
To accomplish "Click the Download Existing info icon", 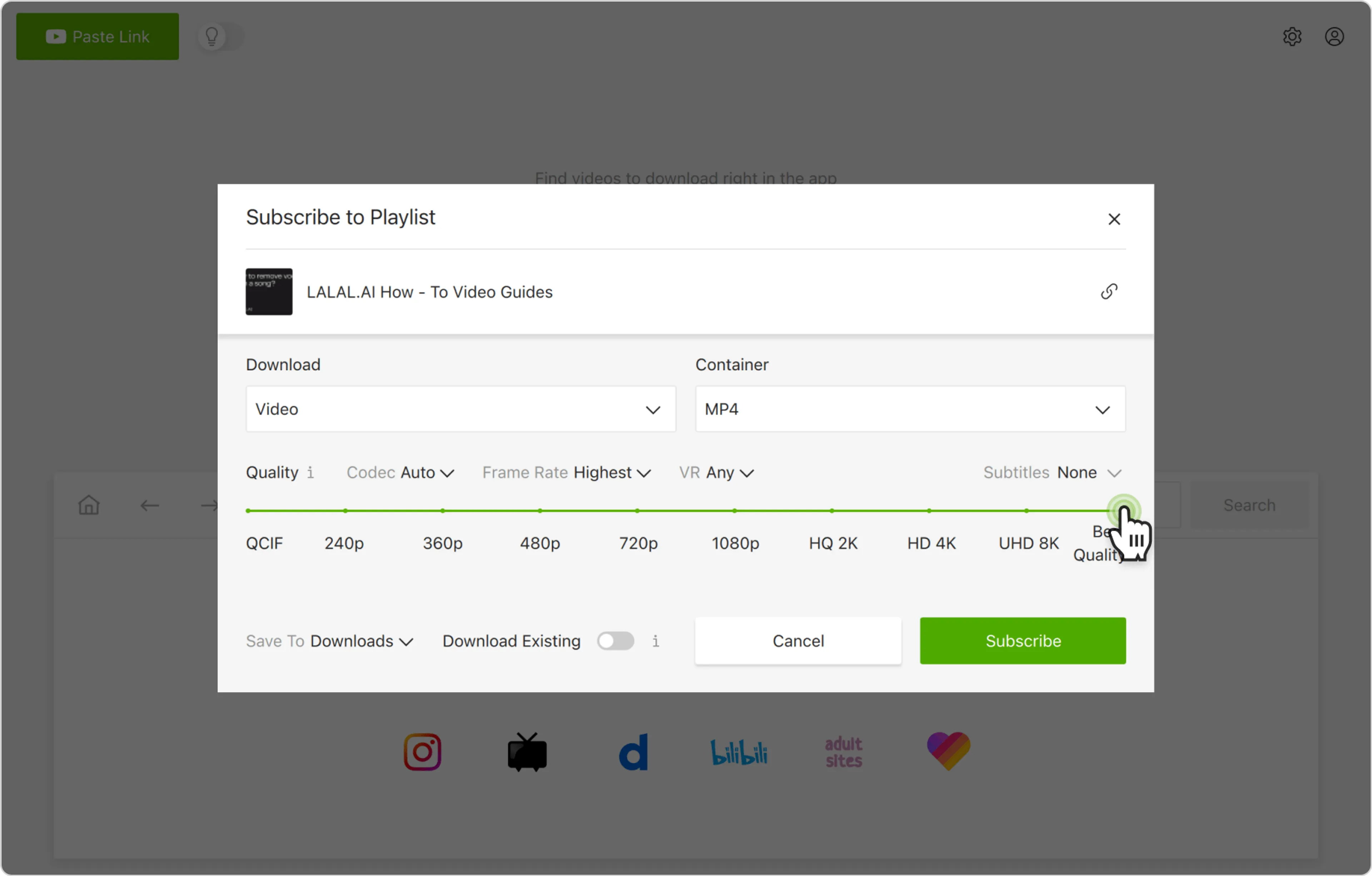I will click(x=656, y=641).
